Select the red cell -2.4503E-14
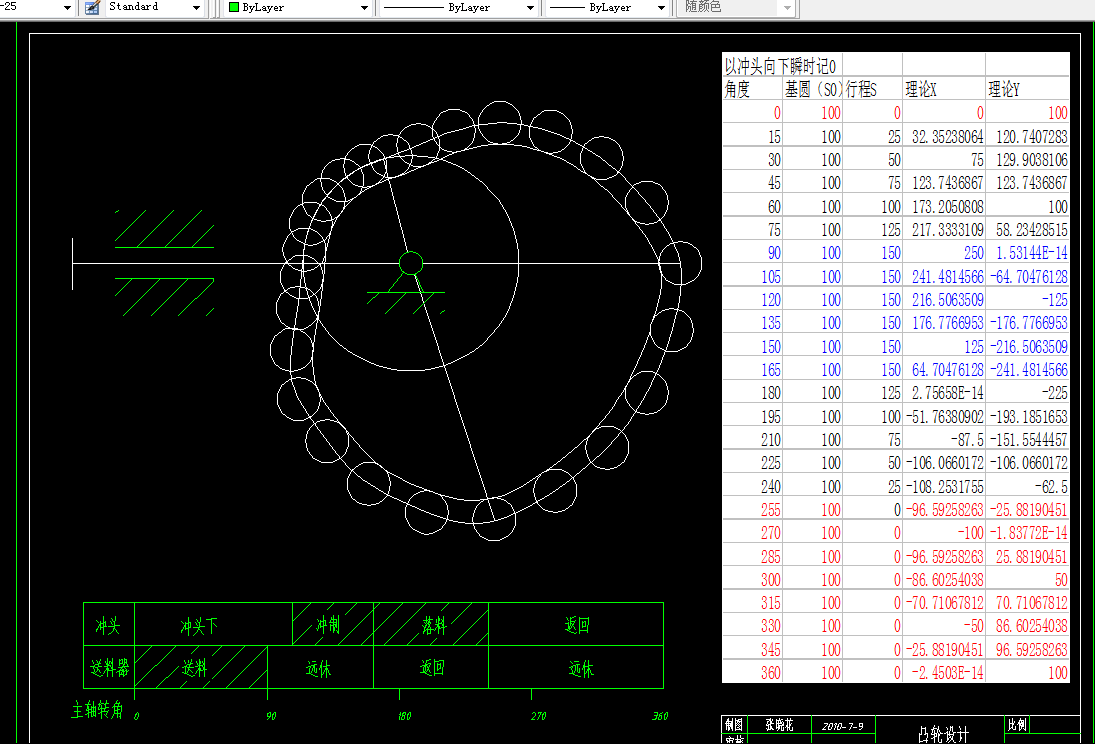Viewport: 1095px width, 744px height. (x=944, y=673)
